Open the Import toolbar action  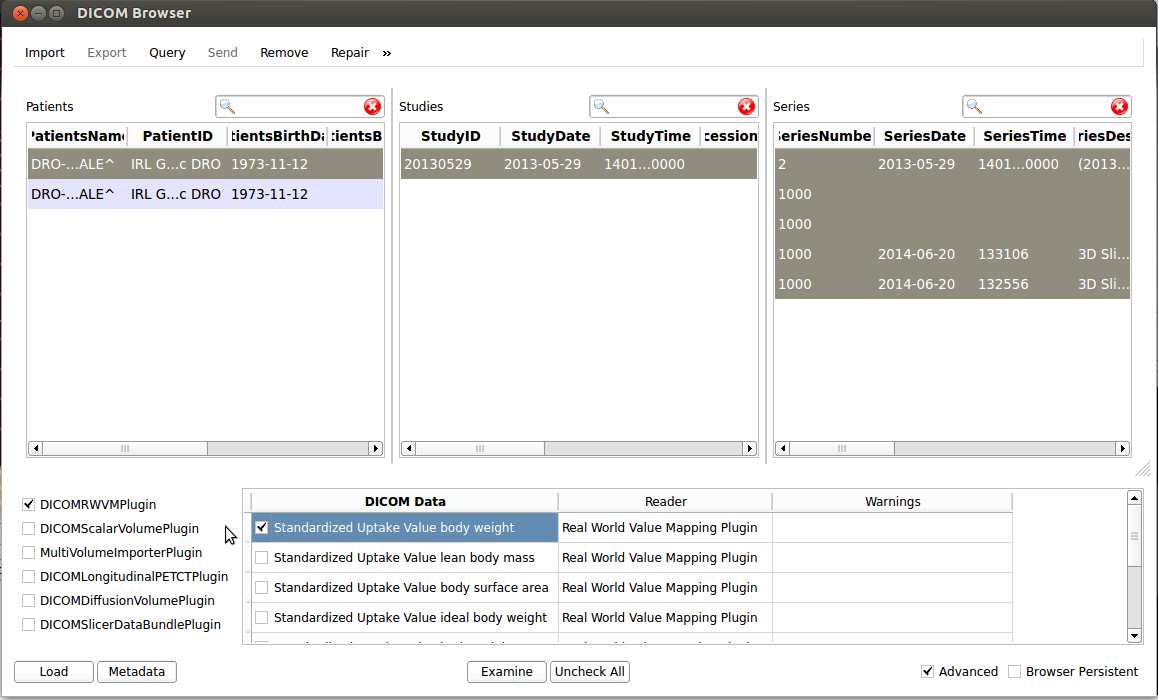click(x=45, y=53)
